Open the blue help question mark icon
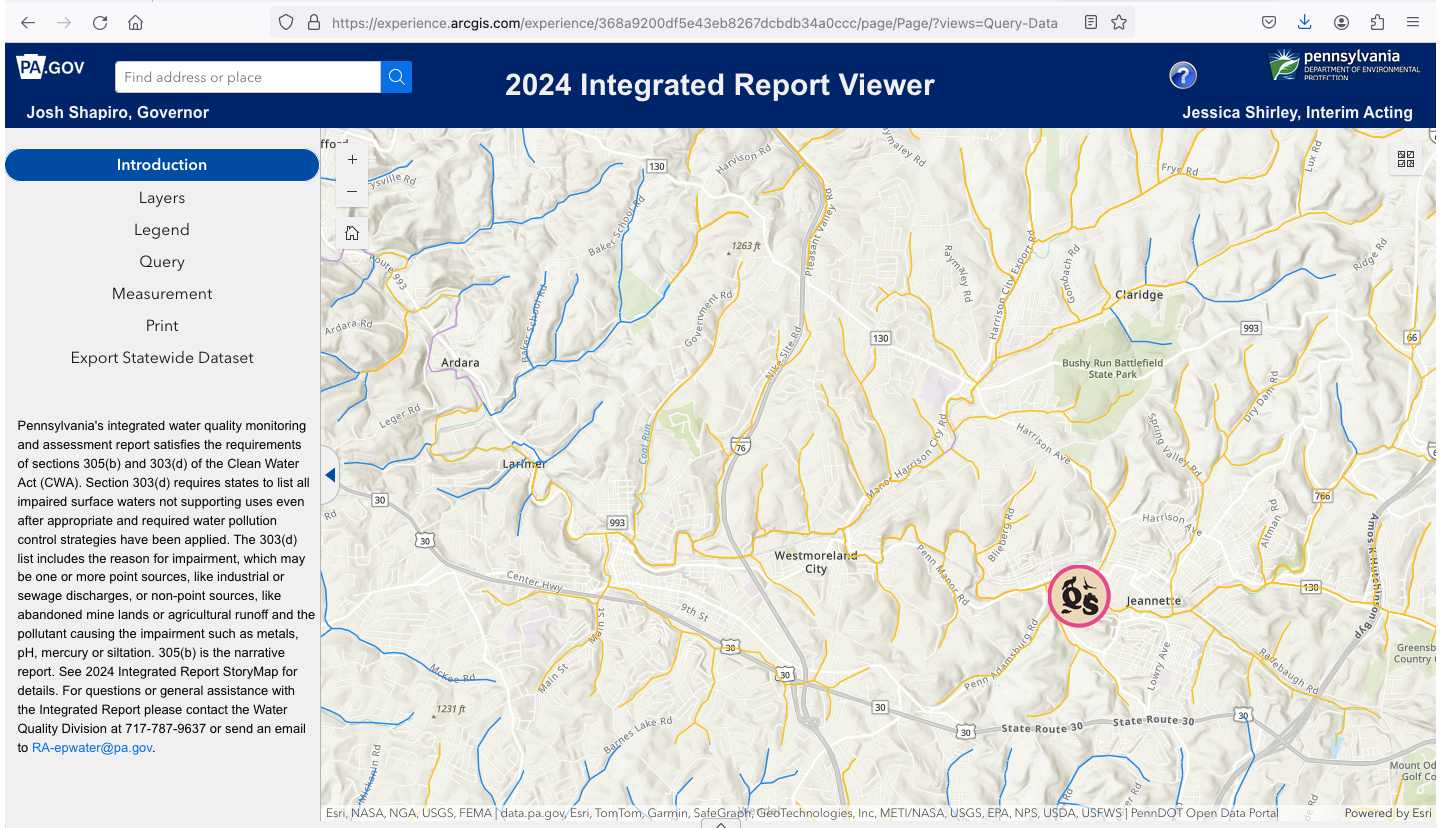This screenshot has height=828, width=1440. pyautogui.click(x=1183, y=75)
